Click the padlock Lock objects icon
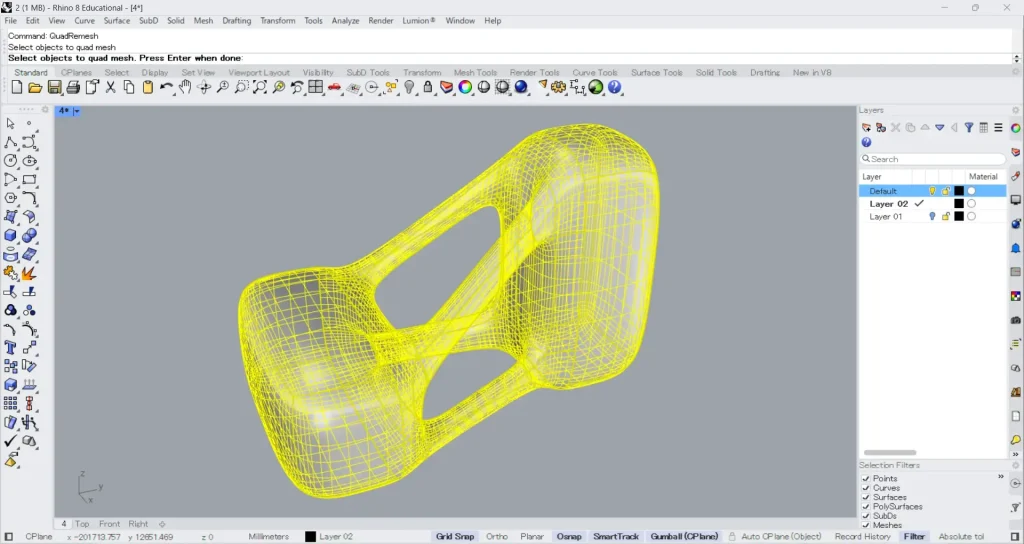This screenshot has height=544, width=1024. [x=428, y=88]
